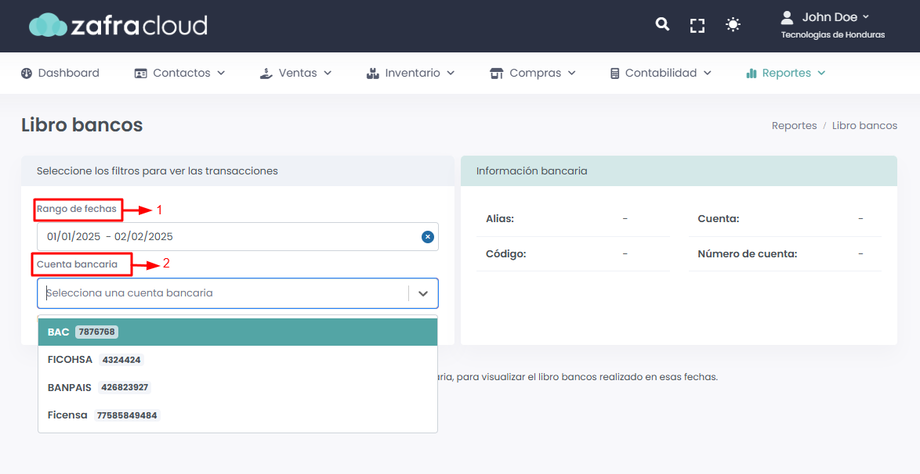Viewport: 920px width, 474px height.
Task: Expand the Reportes chevron
Action: (821, 73)
